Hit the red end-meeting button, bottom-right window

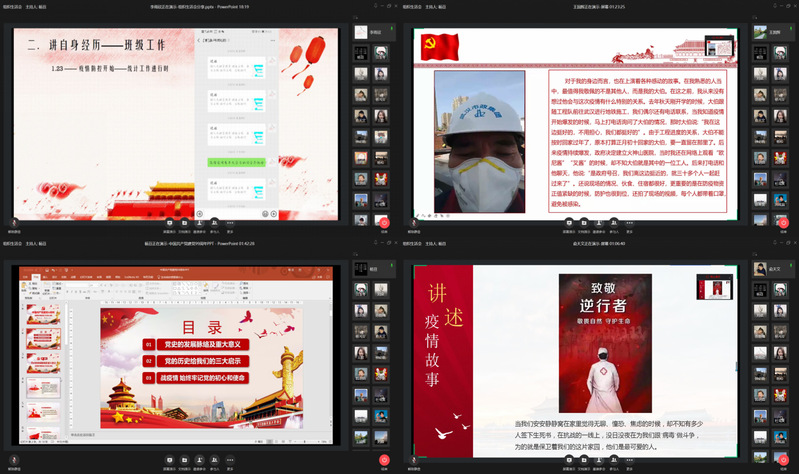click(784, 460)
